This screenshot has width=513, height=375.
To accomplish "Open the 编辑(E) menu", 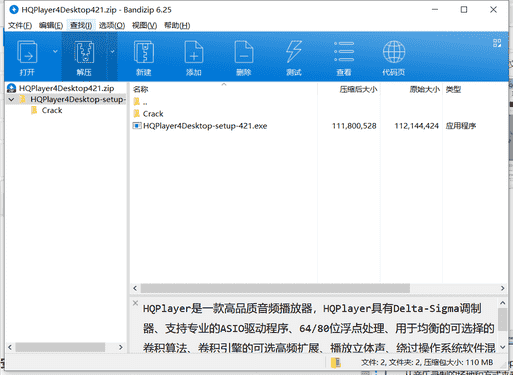I will (51, 26).
